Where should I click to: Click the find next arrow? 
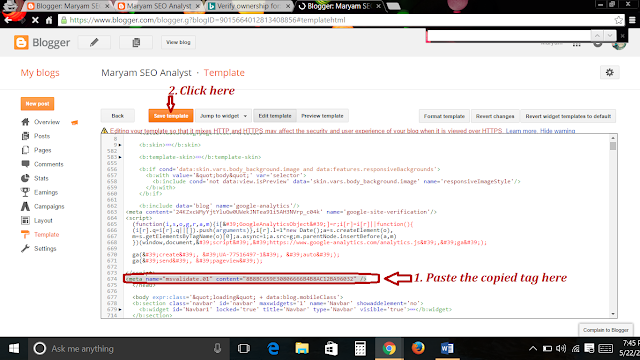tap(609, 36)
